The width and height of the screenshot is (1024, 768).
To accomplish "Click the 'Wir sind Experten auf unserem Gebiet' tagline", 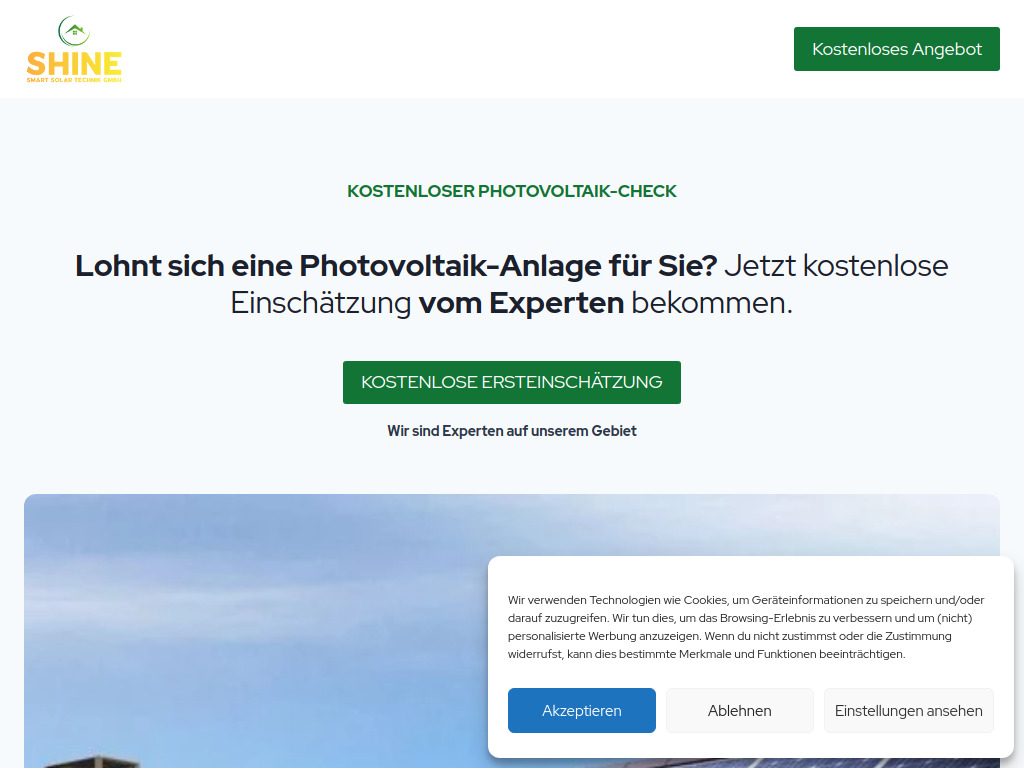I will click(512, 430).
